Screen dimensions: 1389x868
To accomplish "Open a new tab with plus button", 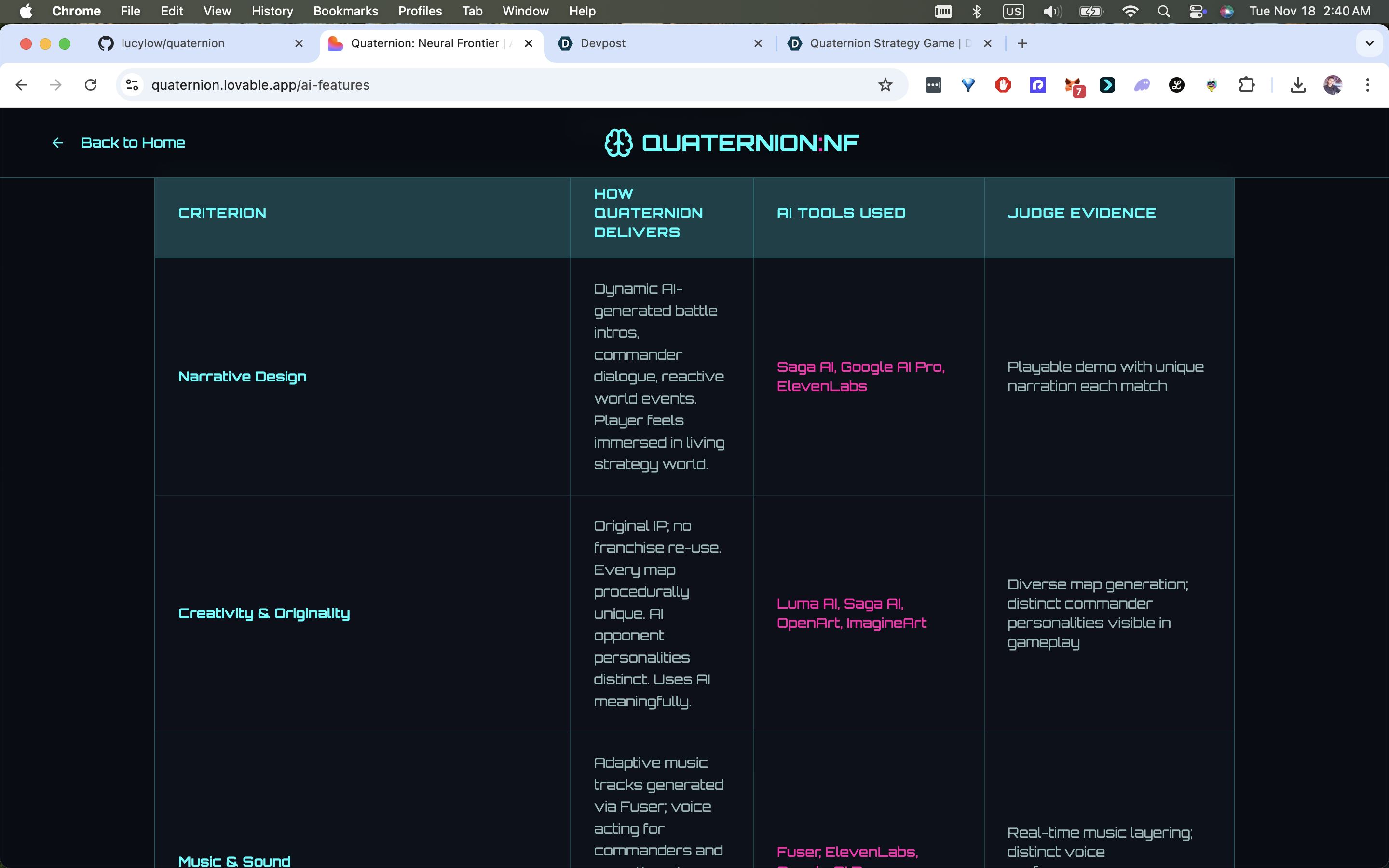I will (1021, 43).
